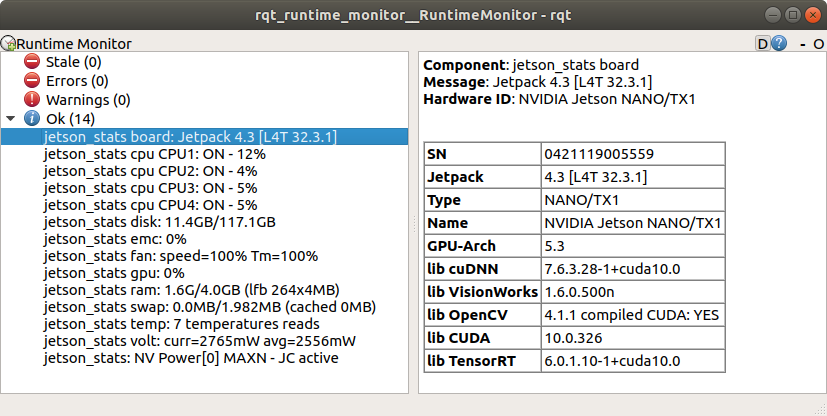827x416 pixels.
Task: Select the jetson_stats fan speed row
Action: [205, 256]
